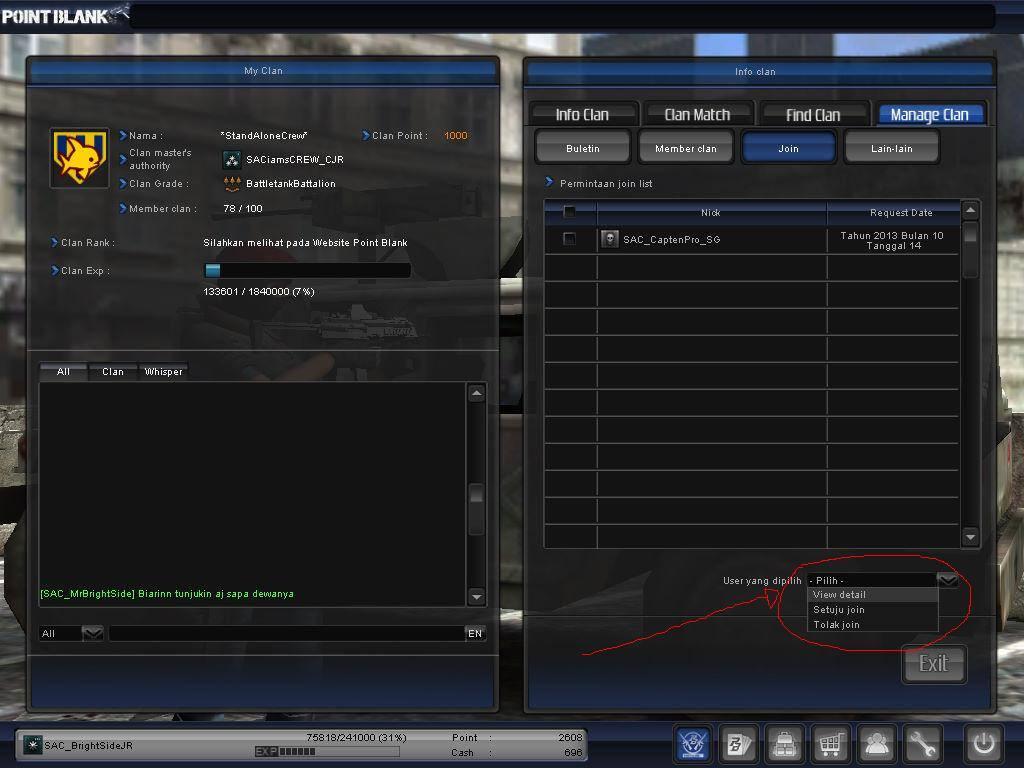1024x768 pixels.
Task: Click clan master name SACiamsCREW_CJR
Action: point(295,159)
